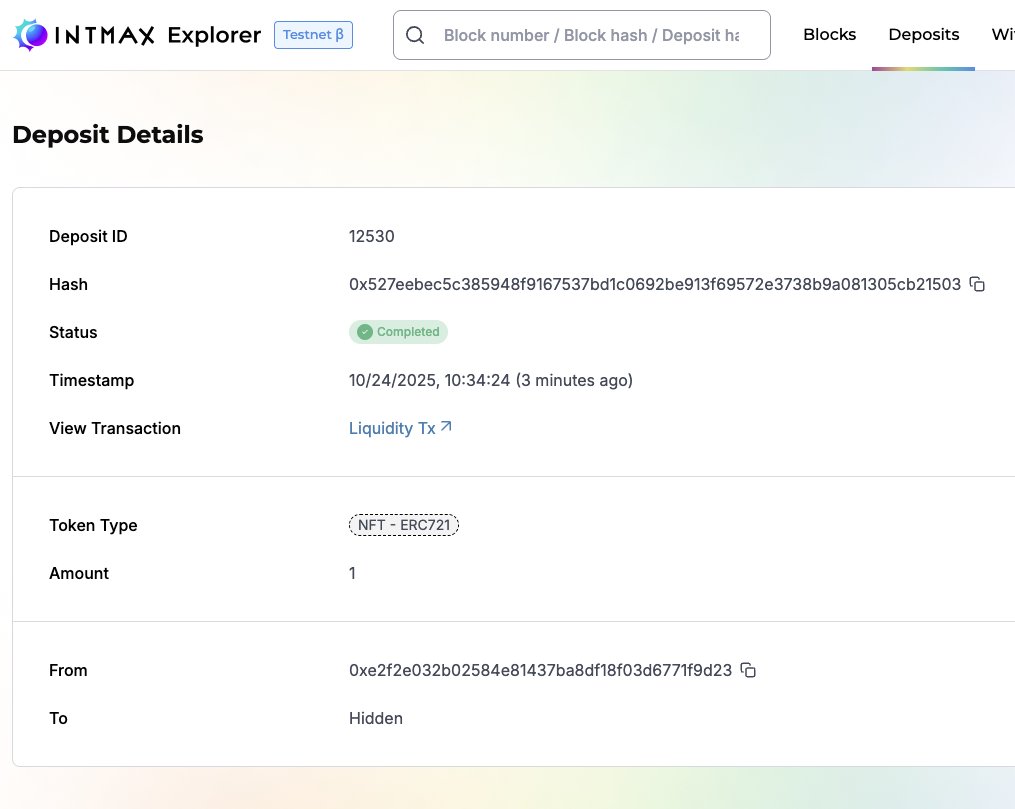The image size is (1015, 809).
Task: Click the View Transaction label
Action: tap(115, 428)
